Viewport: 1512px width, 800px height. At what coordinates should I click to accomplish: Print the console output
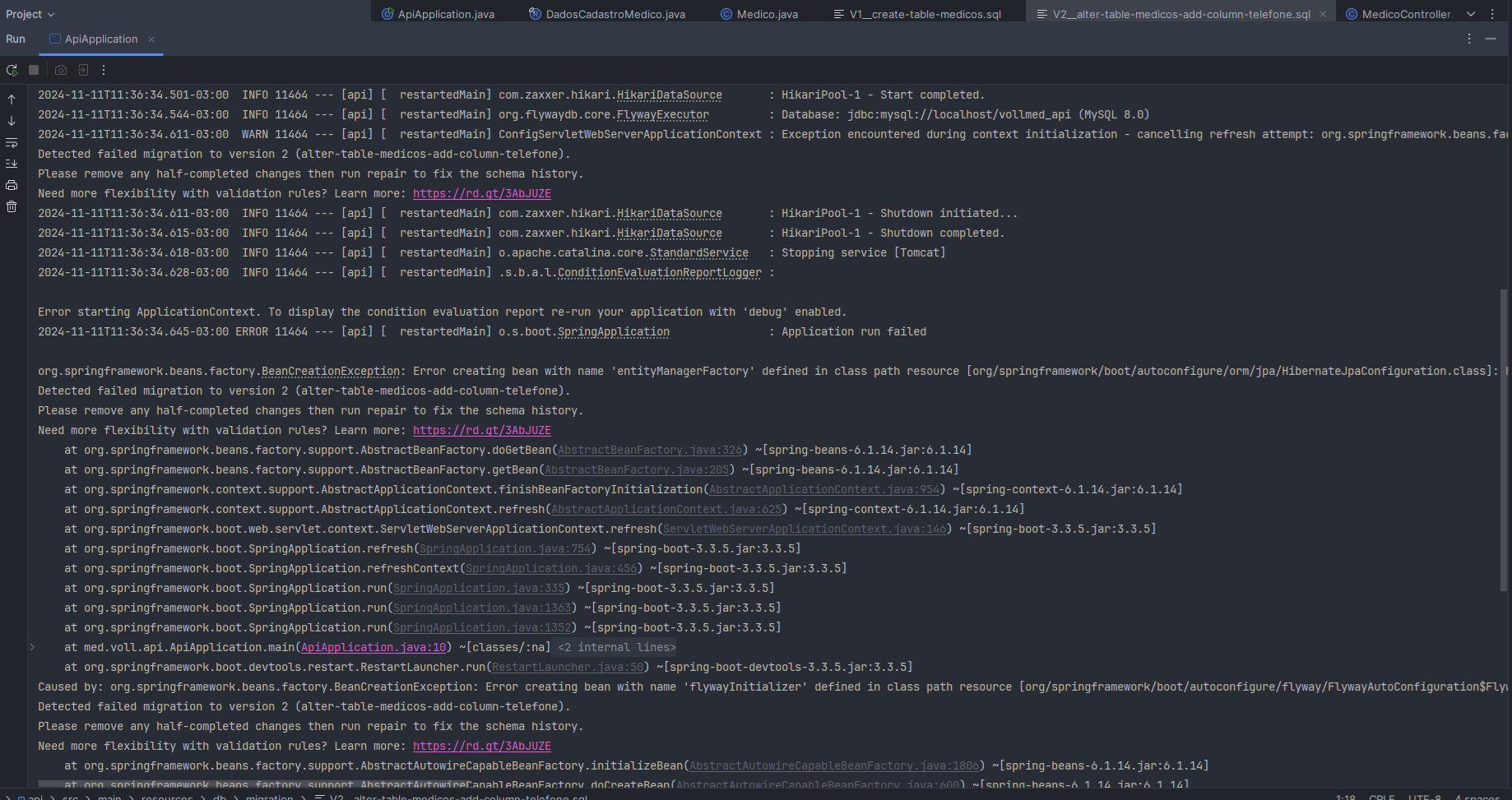point(12,185)
